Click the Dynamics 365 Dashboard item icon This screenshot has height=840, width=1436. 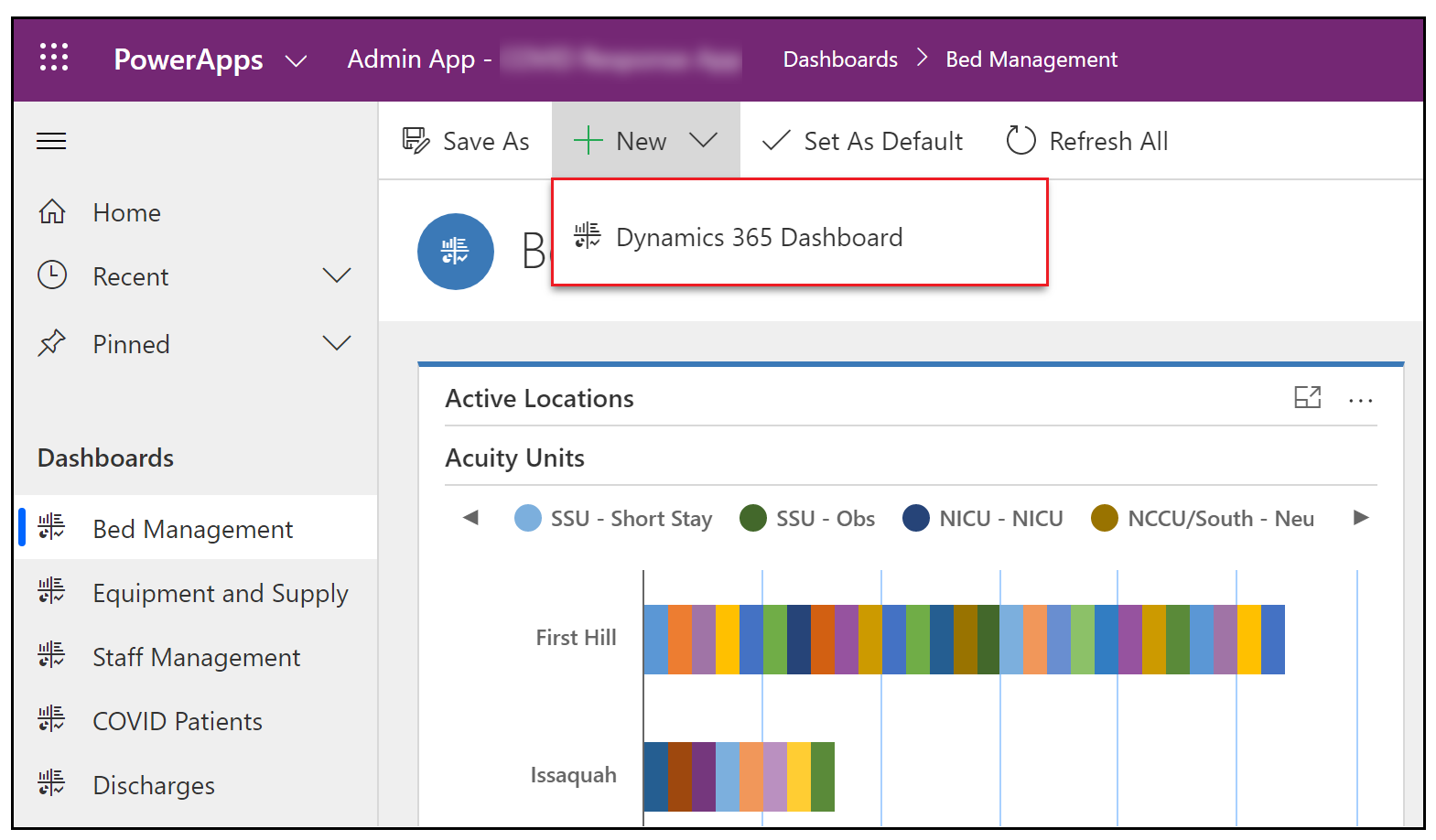click(x=588, y=236)
